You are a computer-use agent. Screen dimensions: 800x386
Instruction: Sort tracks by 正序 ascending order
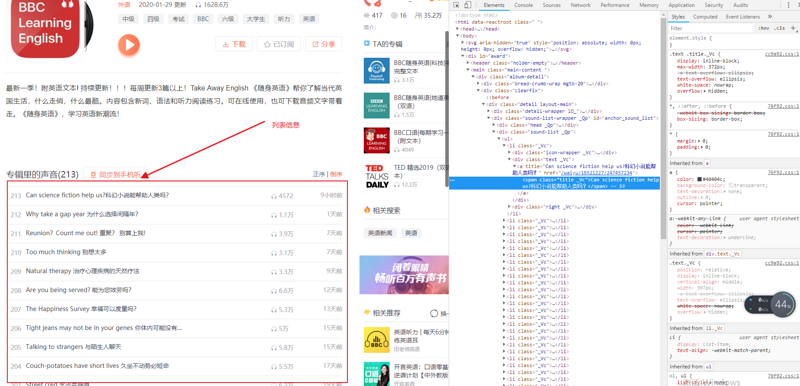coord(318,174)
